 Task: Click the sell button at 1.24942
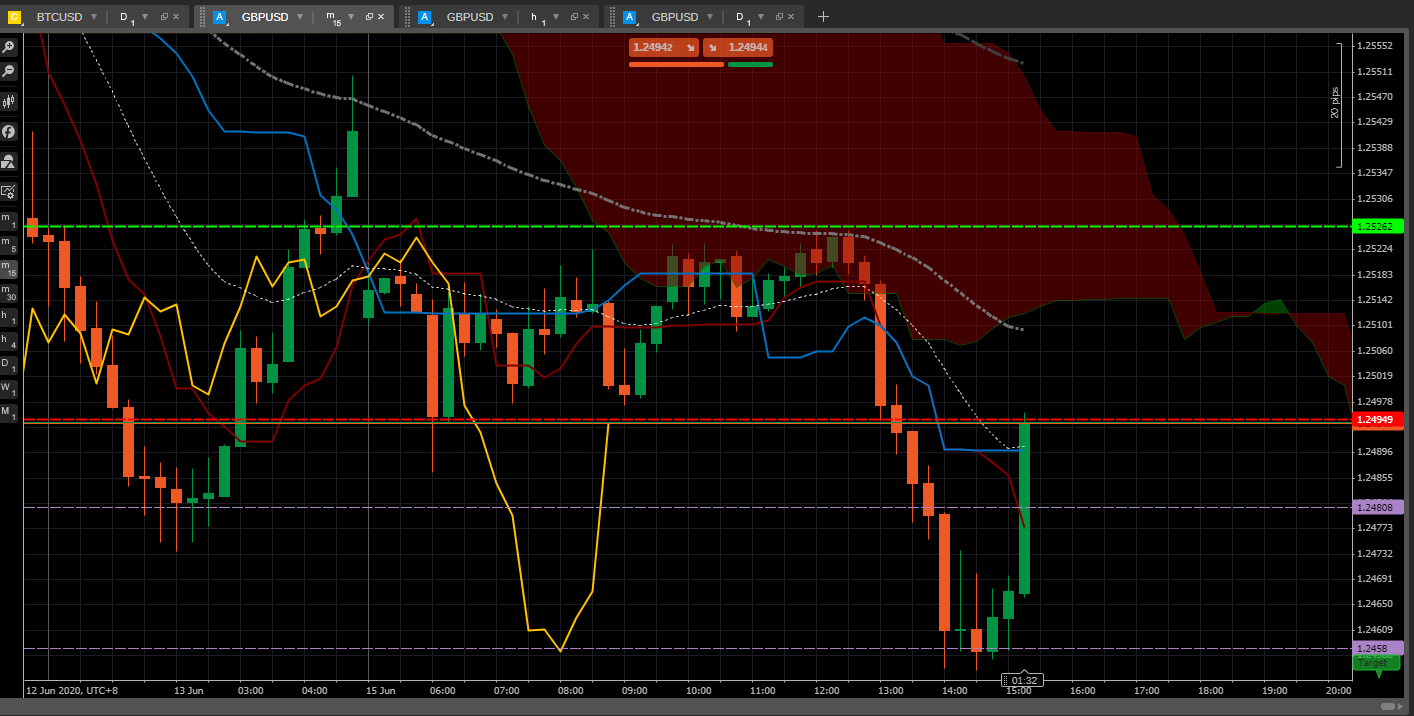tap(663, 47)
